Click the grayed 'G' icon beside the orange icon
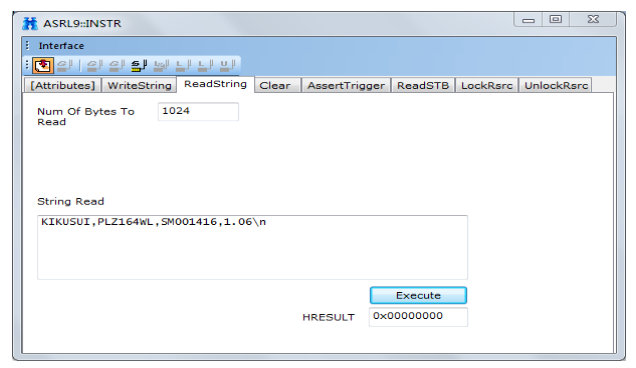 (64, 65)
